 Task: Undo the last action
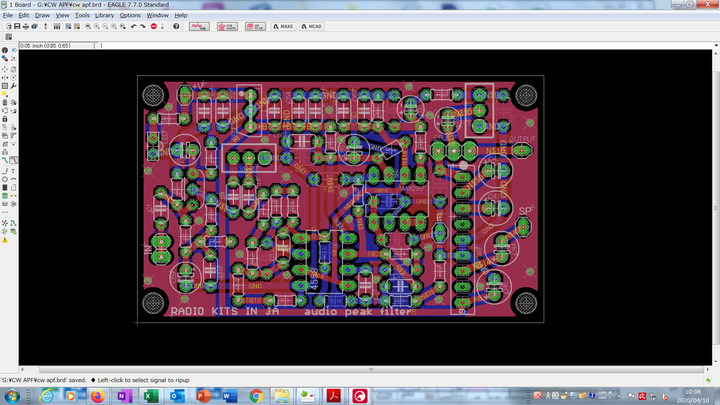pyautogui.click(x=133, y=26)
